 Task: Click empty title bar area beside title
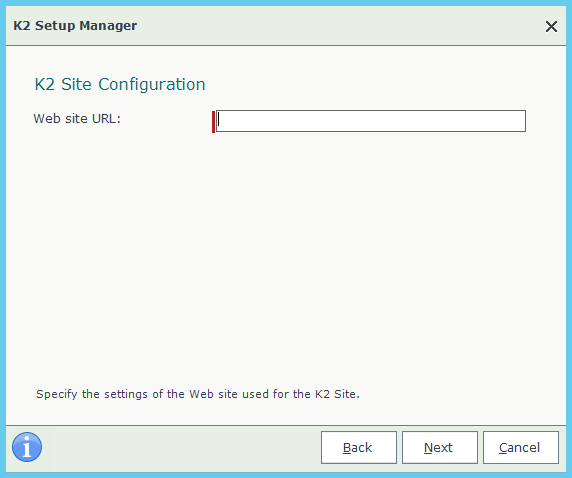point(328,26)
